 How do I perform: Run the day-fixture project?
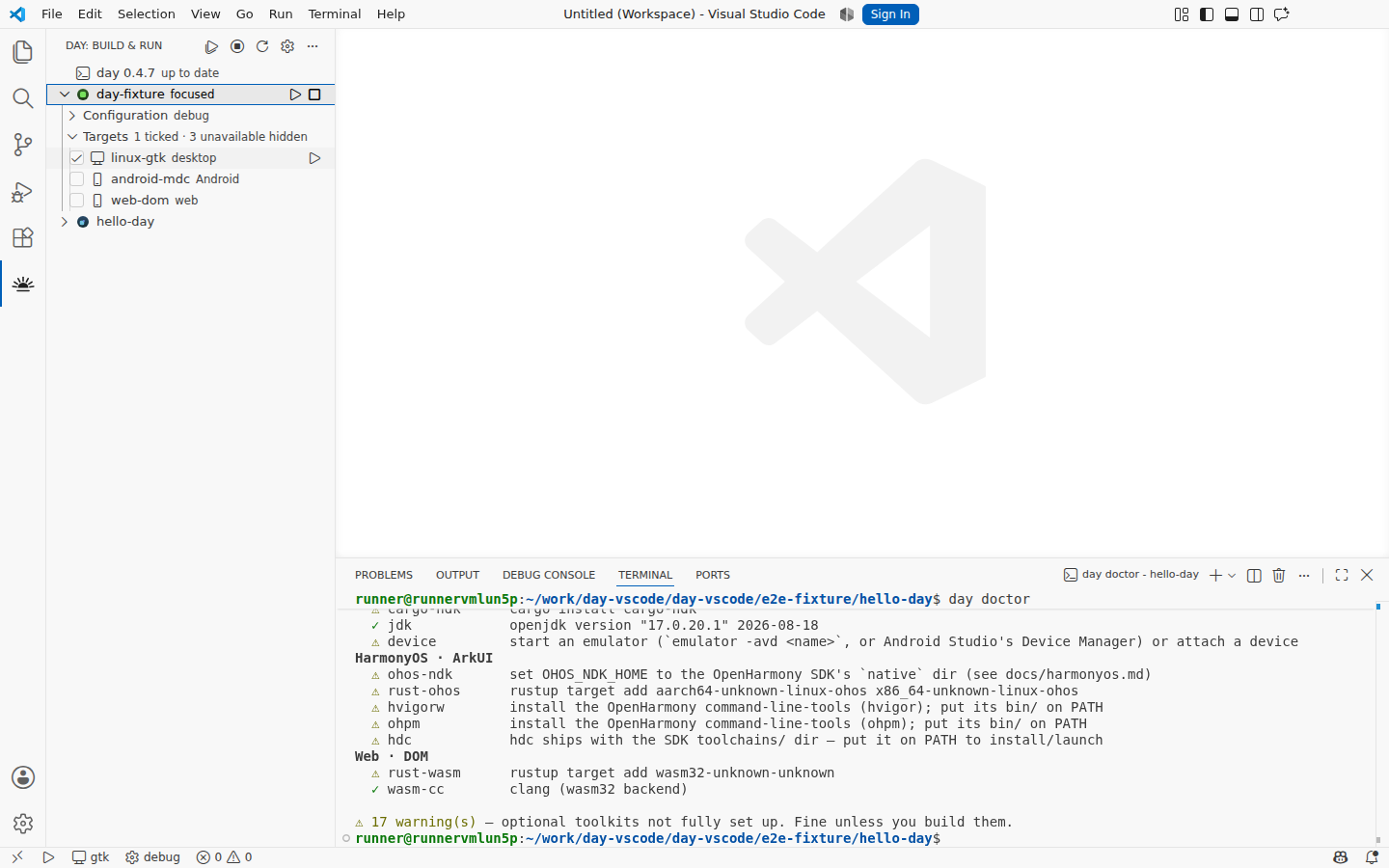coord(296,95)
